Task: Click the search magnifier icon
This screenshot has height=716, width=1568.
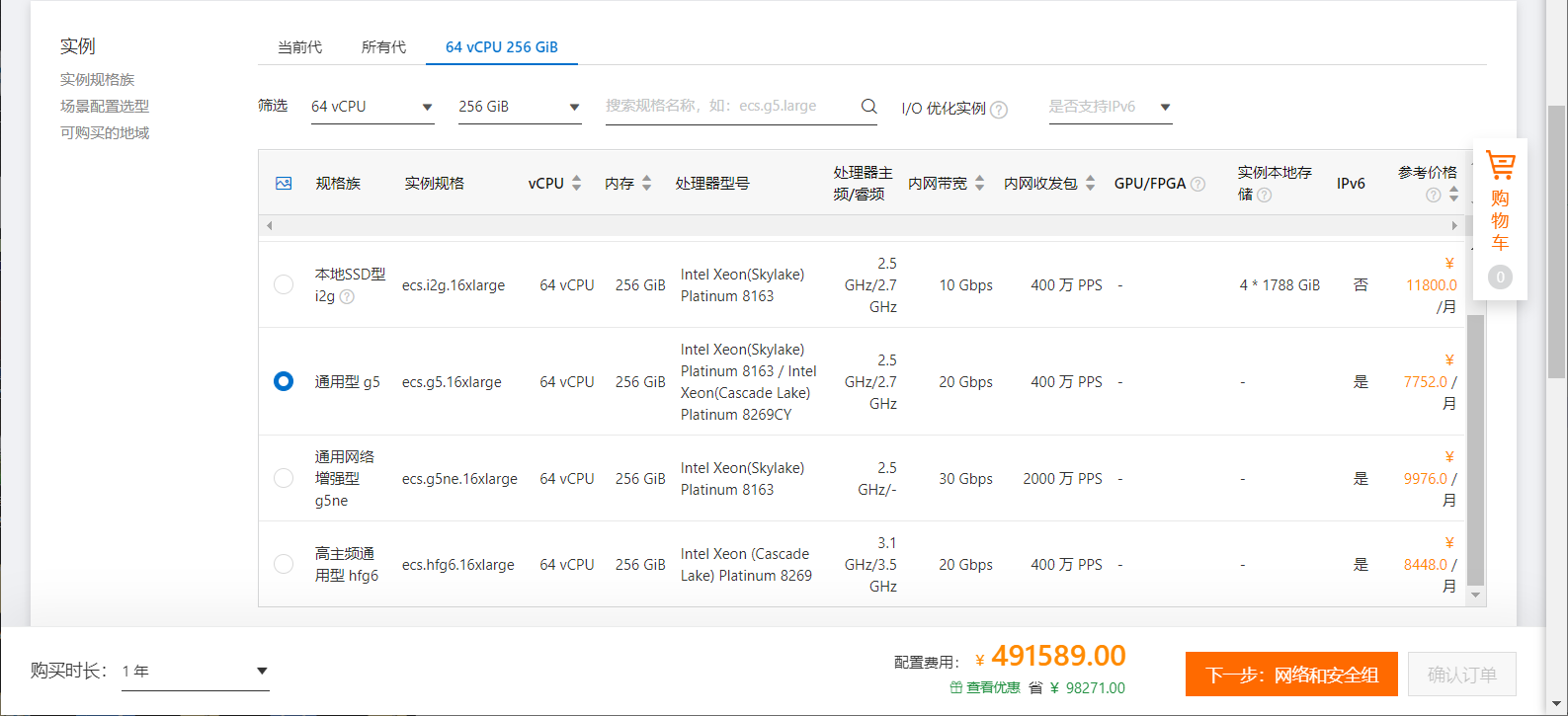Action: [x=868, y=106]
